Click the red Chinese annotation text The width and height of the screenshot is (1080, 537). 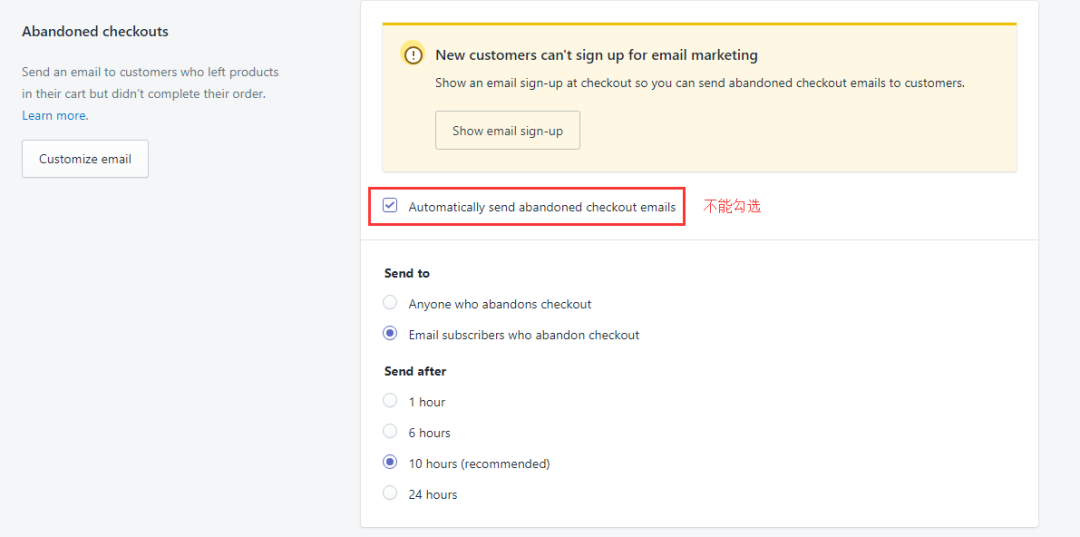(731, 206)
